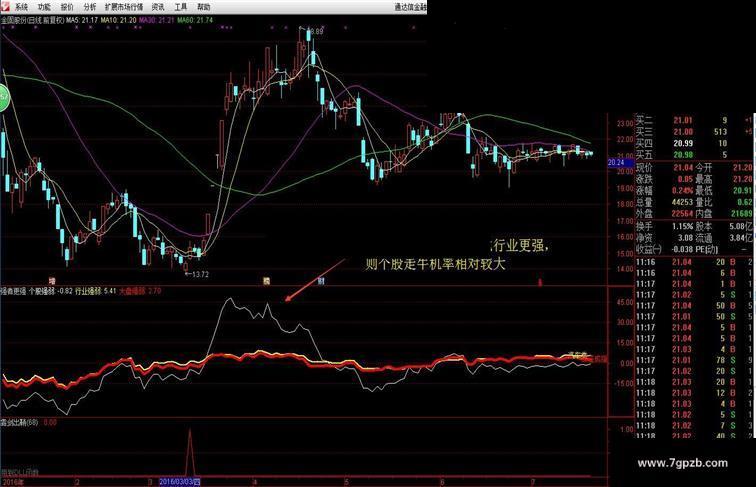Click the 买二 21.01 order book row
756x487 pixels.
[693, 120]
